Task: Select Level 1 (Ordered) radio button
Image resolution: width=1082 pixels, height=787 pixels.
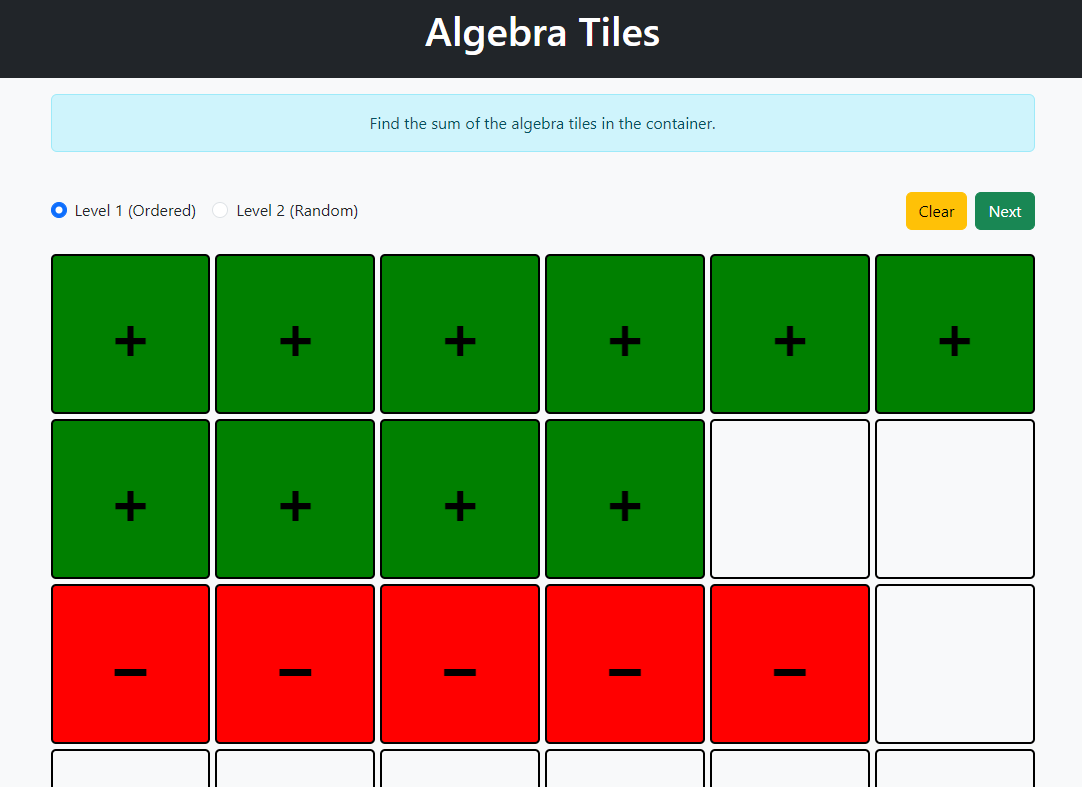Action: [59, 210]
